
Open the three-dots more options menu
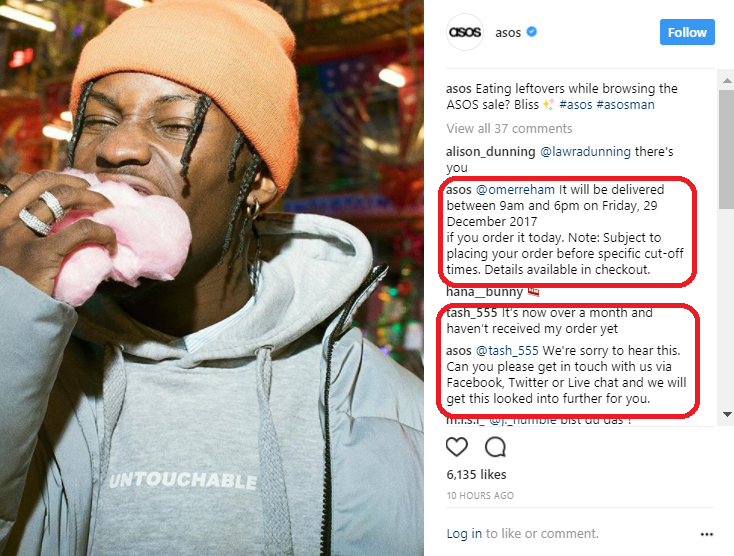click(x=706, y=534)
